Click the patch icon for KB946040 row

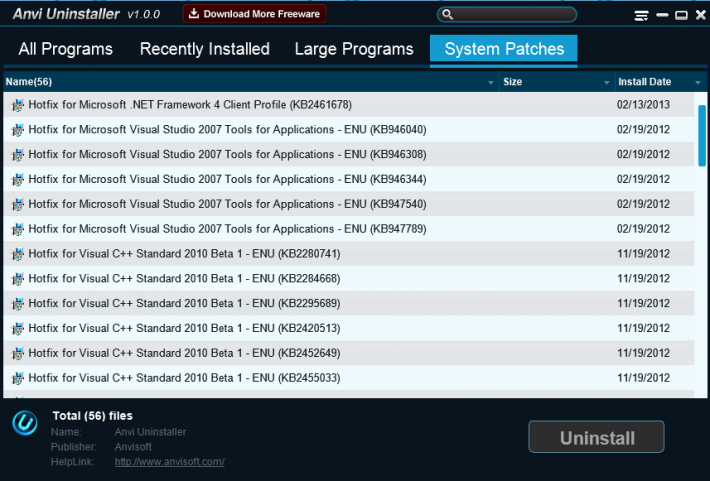tap(18, 130)
